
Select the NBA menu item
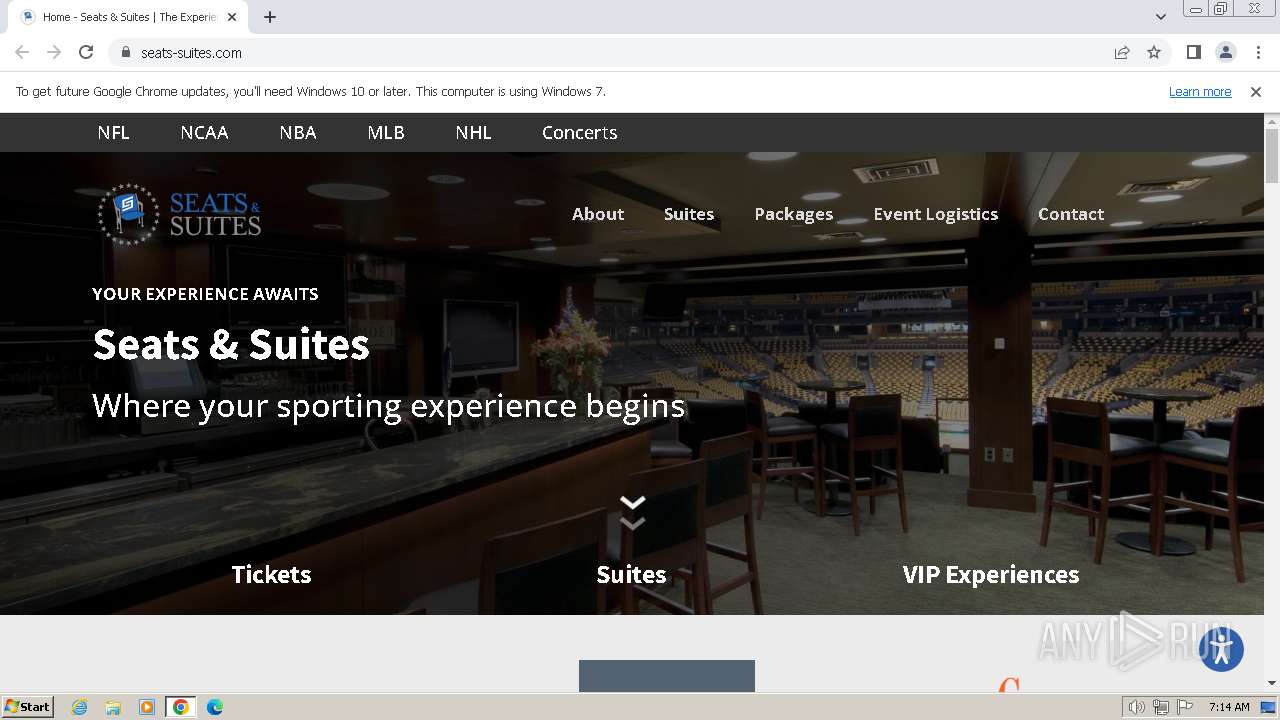pyautogui.click(x=298, y=132)
